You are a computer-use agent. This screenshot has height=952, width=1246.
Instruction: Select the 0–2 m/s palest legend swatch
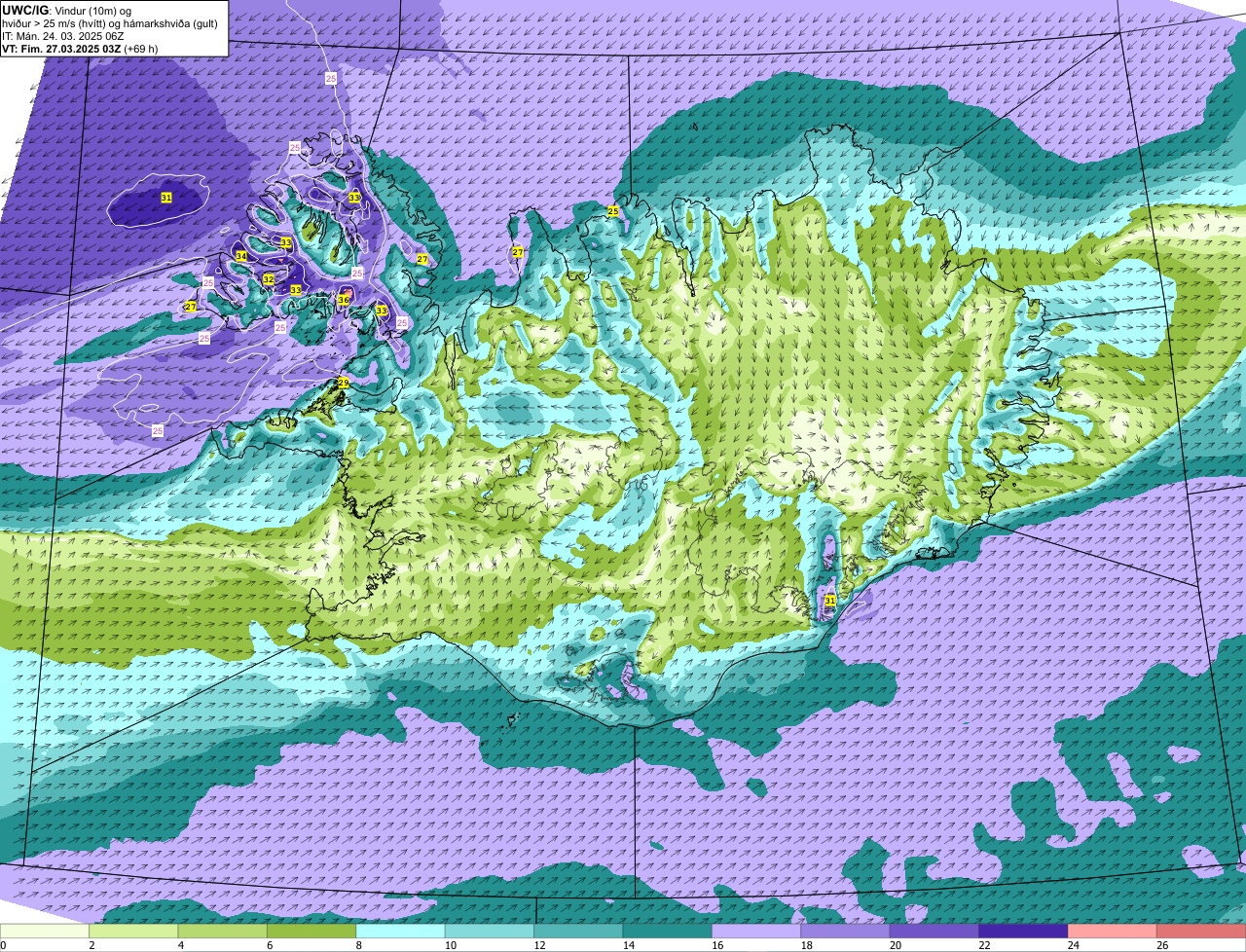pyautogui.click(x=45, y=931)
